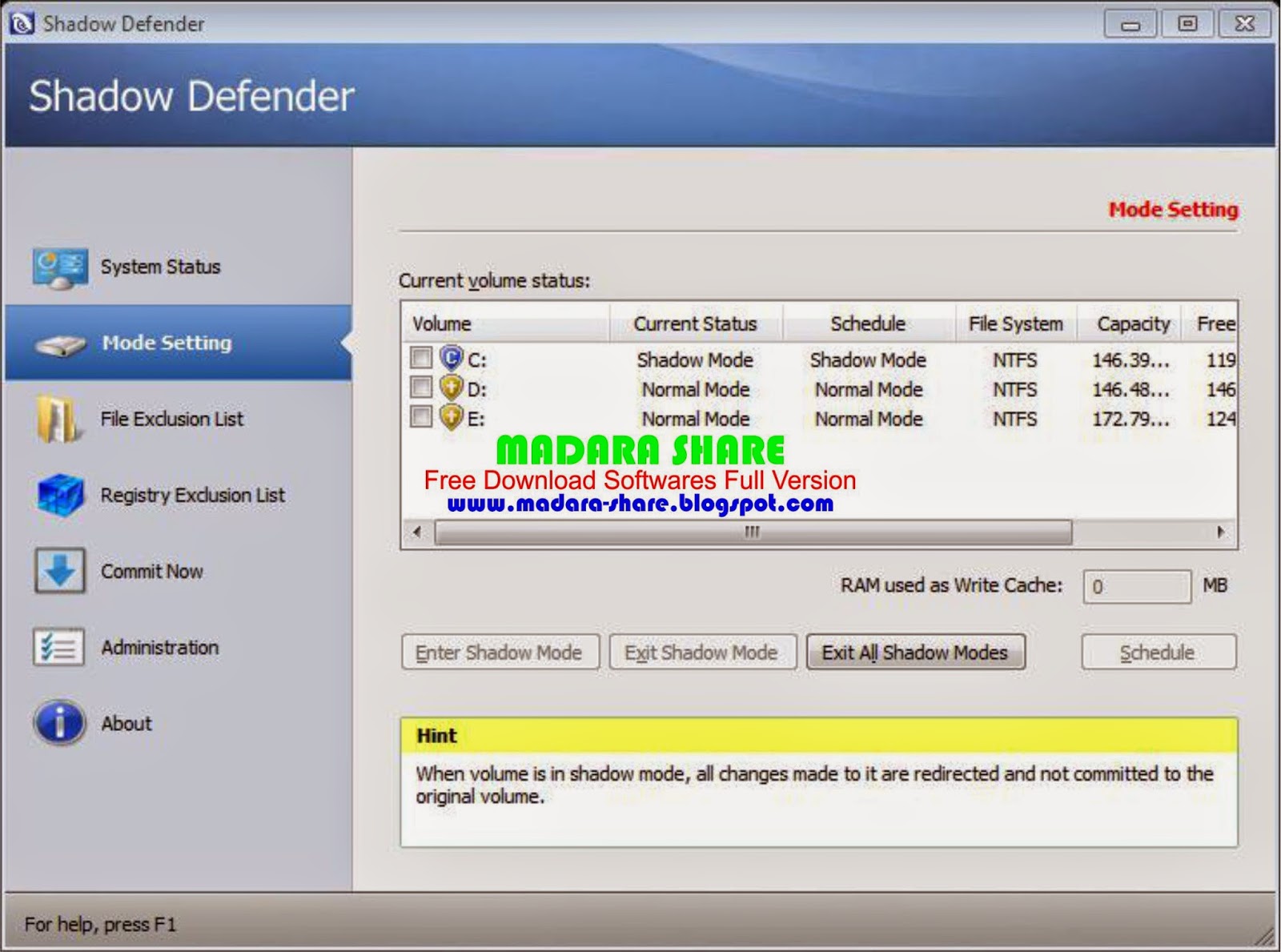1281x952 pixels.
Task: Click C: row Current Status 'Shadow Mode'
Action: (695, 360)
